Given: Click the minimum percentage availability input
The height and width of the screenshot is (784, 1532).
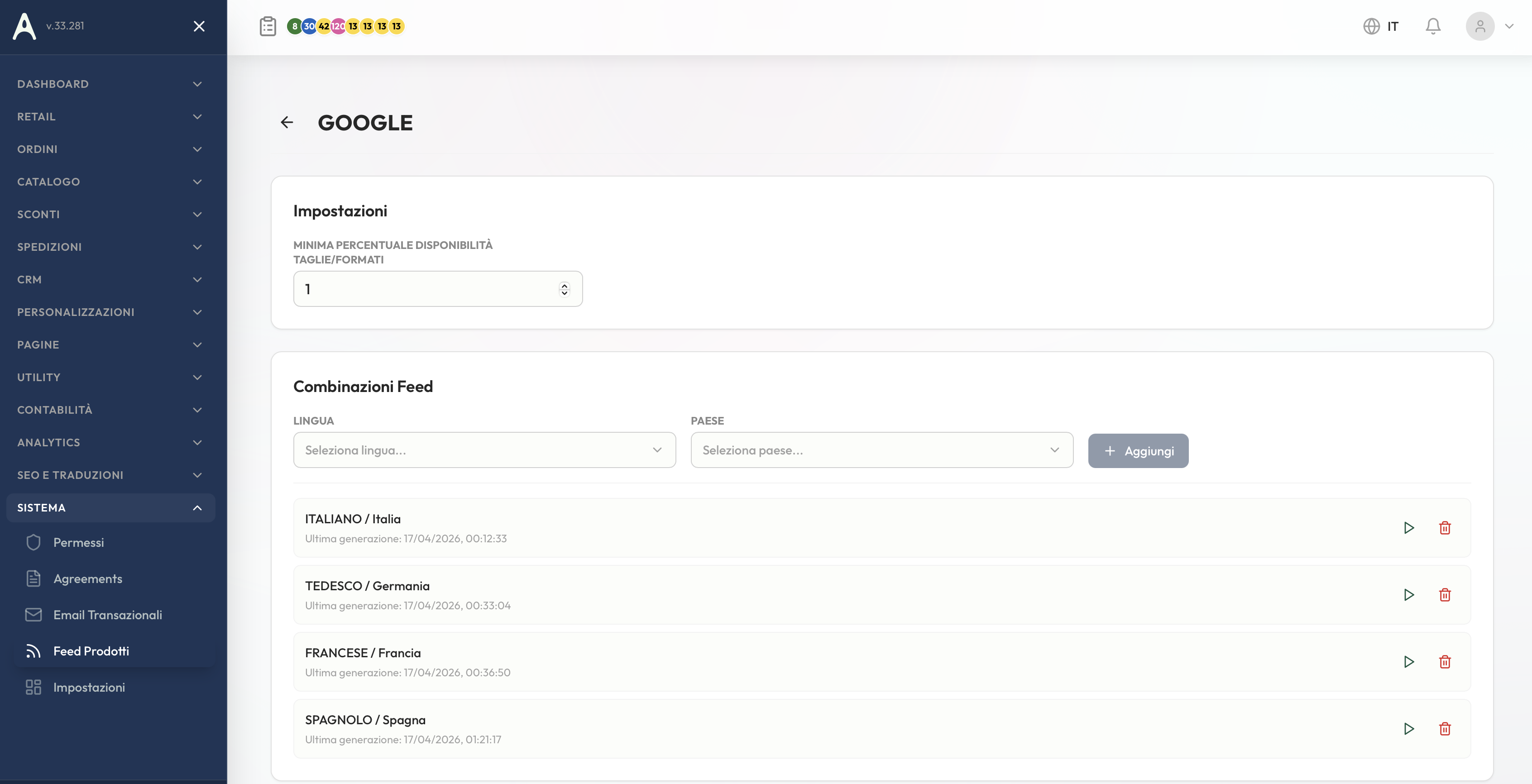Looking at the screenshot, I should 438,289.
